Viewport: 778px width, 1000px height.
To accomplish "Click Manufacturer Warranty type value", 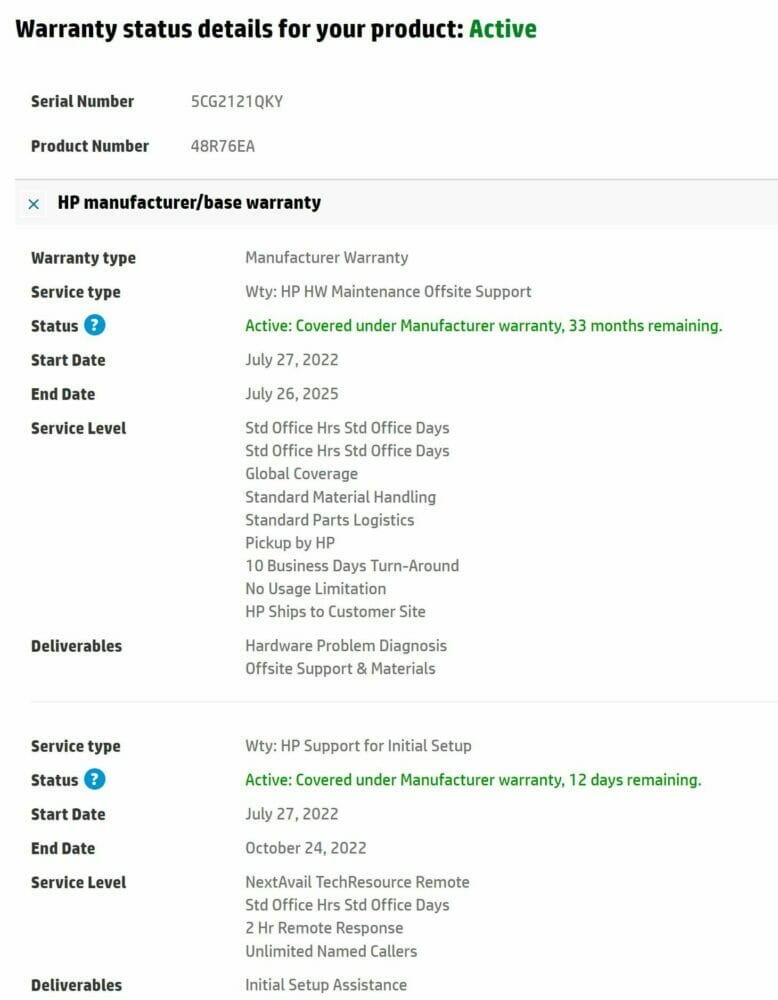I will 326,258.
